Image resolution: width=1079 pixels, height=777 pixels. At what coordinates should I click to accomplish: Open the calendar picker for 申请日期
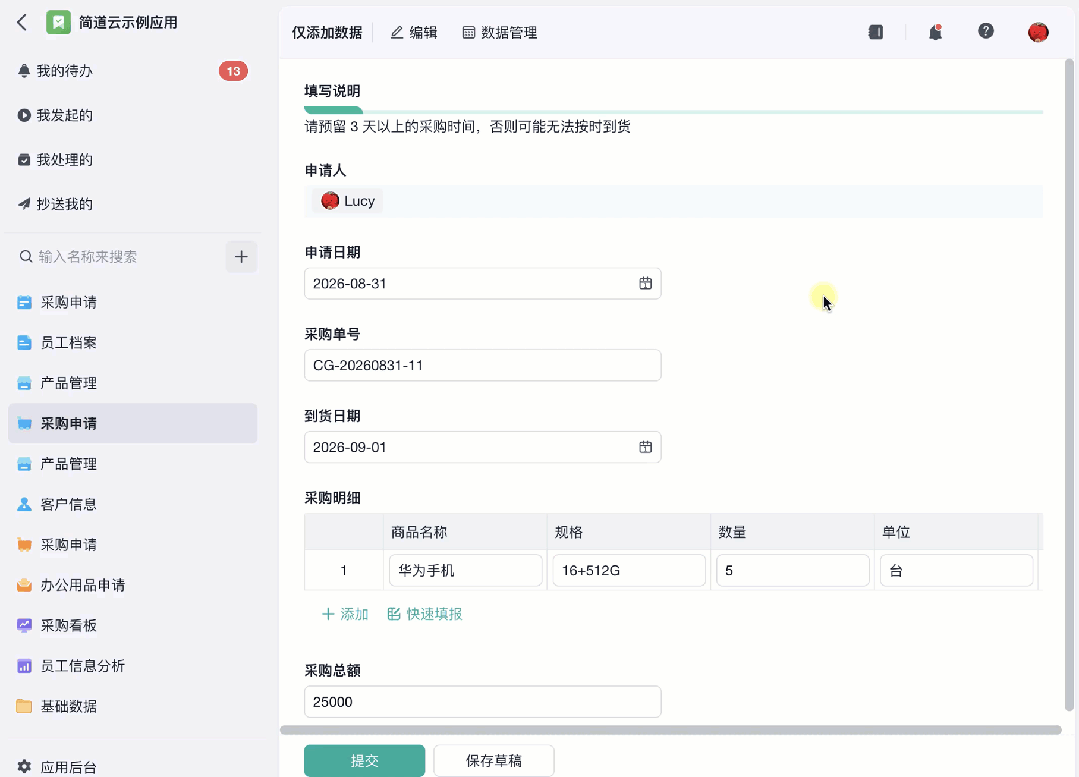click(x=645, y=284)
